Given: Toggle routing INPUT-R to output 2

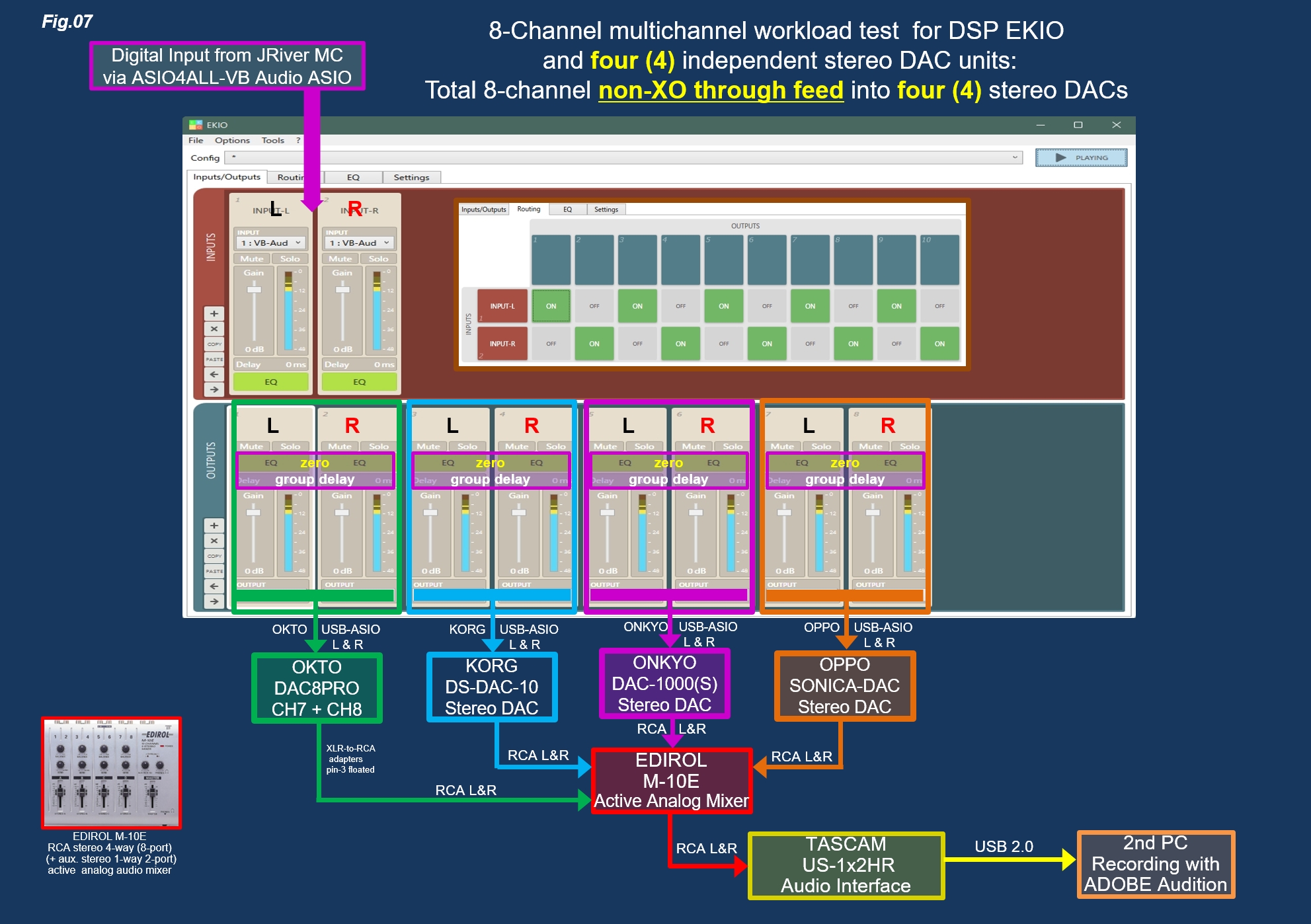Looking at the screenshot, I should 594,344.
